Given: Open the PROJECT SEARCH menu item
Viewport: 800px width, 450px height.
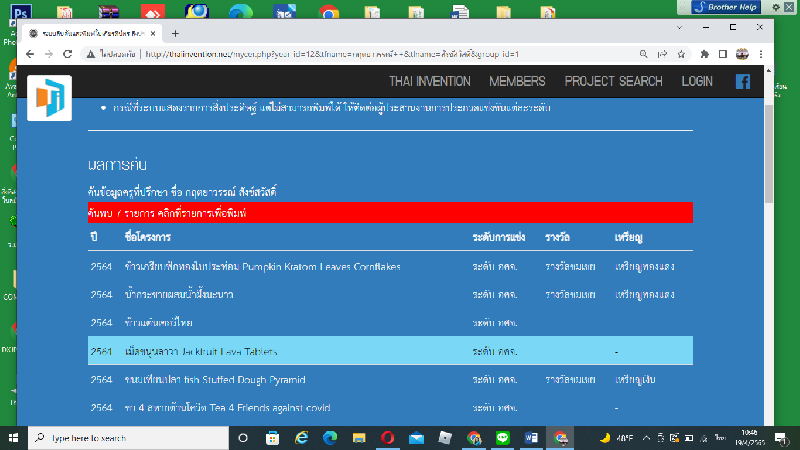Looking at the screenshot, I should tap(613, 82).
